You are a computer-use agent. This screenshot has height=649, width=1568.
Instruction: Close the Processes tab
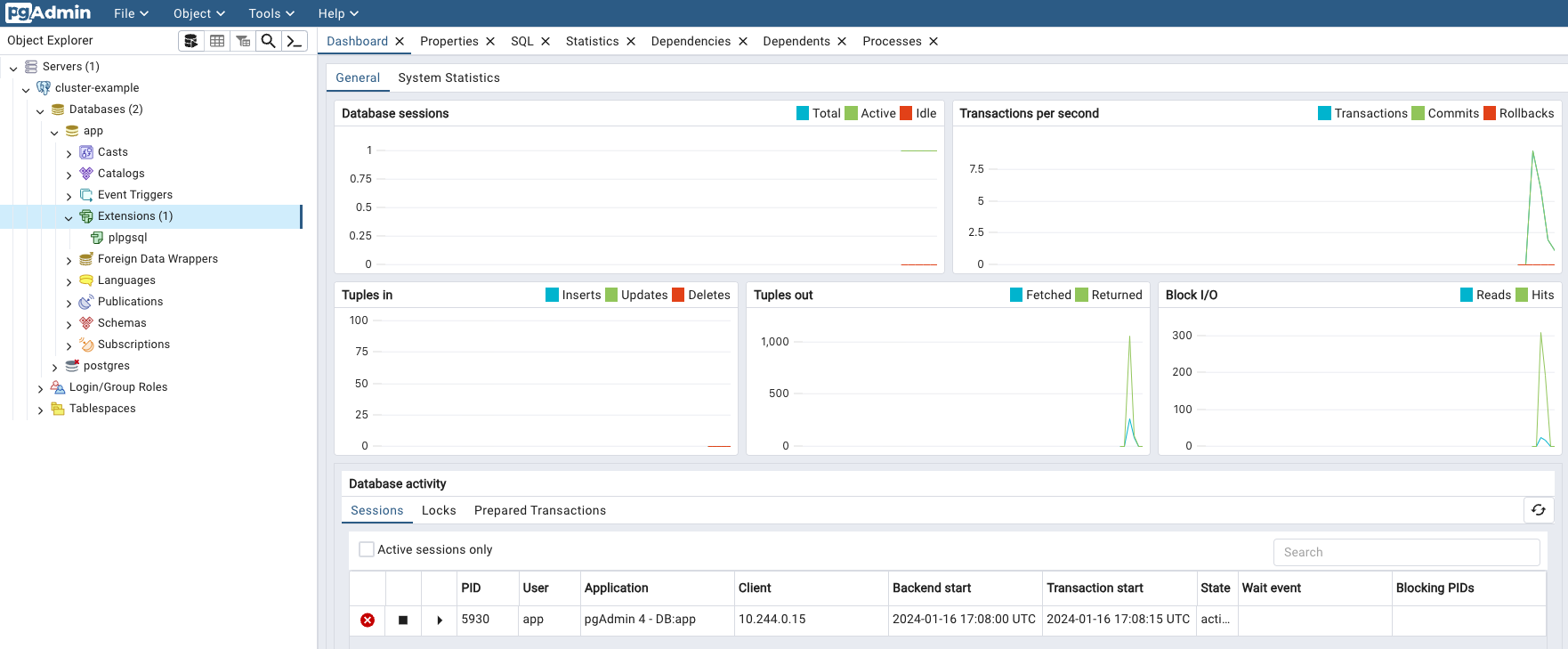tap(934, 41)
